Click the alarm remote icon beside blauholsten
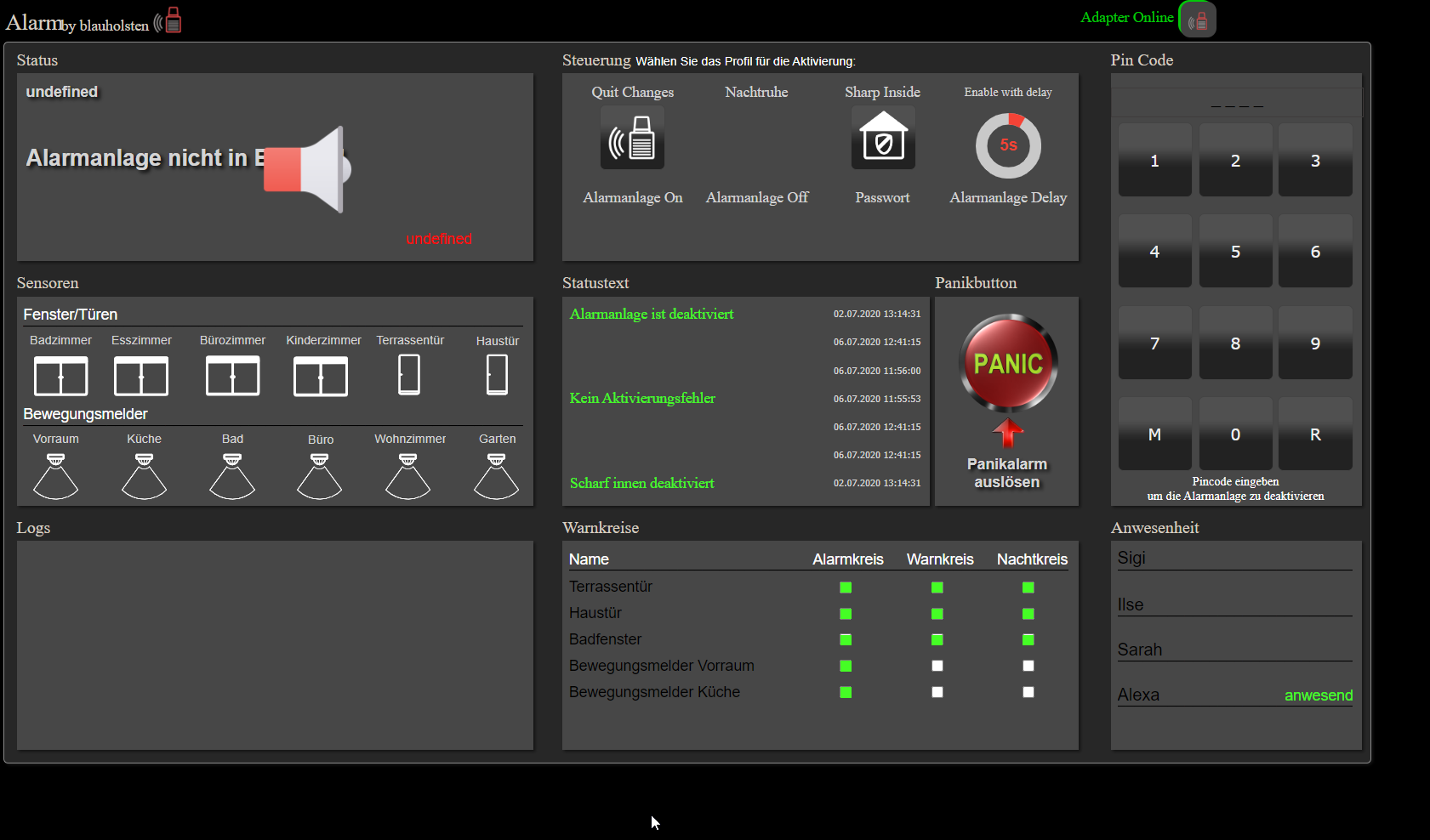This screenshot has height=840, width=1430. coord(168,20)
